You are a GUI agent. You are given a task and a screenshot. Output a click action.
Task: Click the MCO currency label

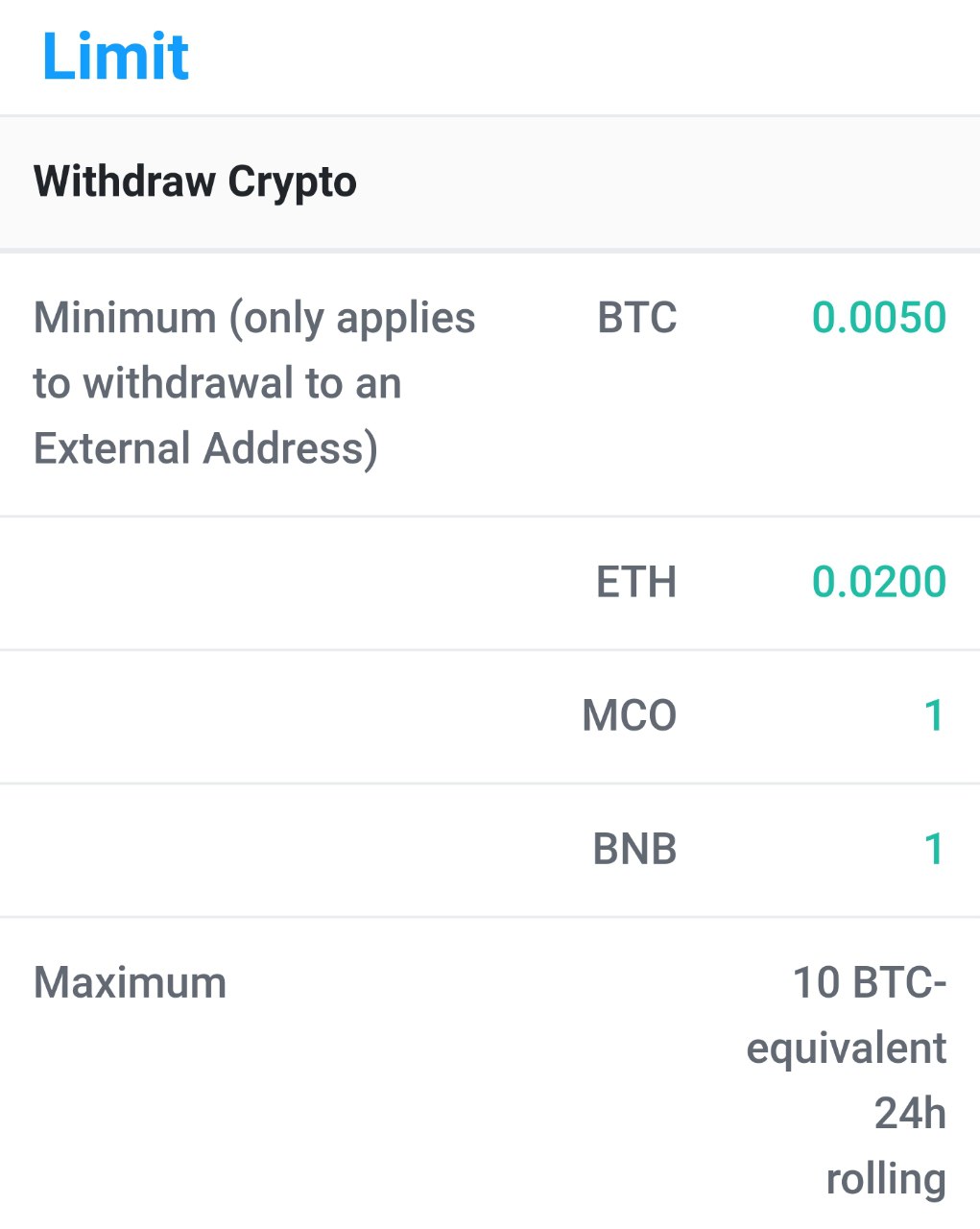pos(629,715)
